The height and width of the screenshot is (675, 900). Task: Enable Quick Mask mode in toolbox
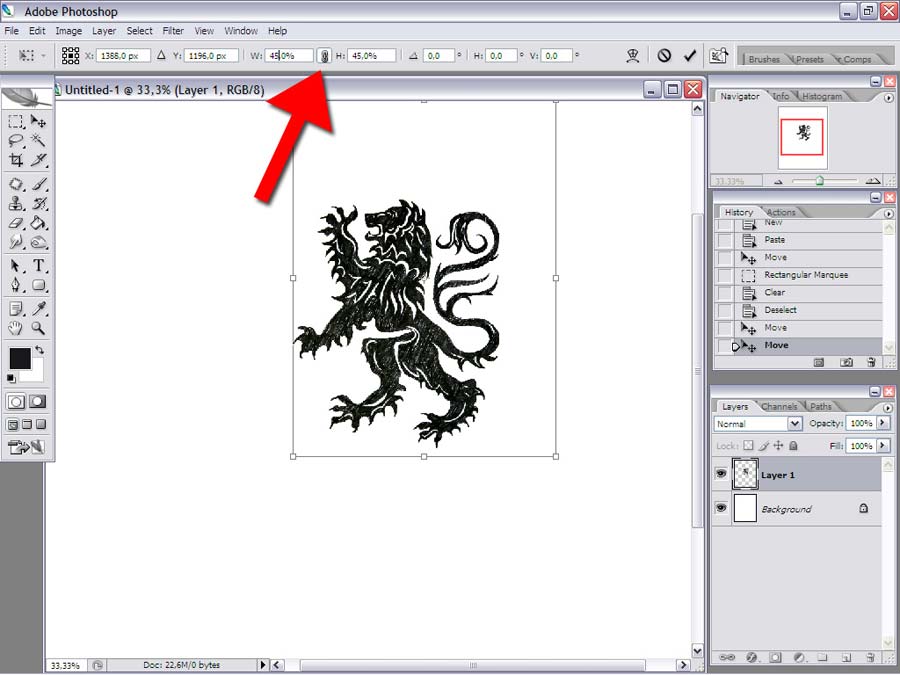[x=37, y=401]
